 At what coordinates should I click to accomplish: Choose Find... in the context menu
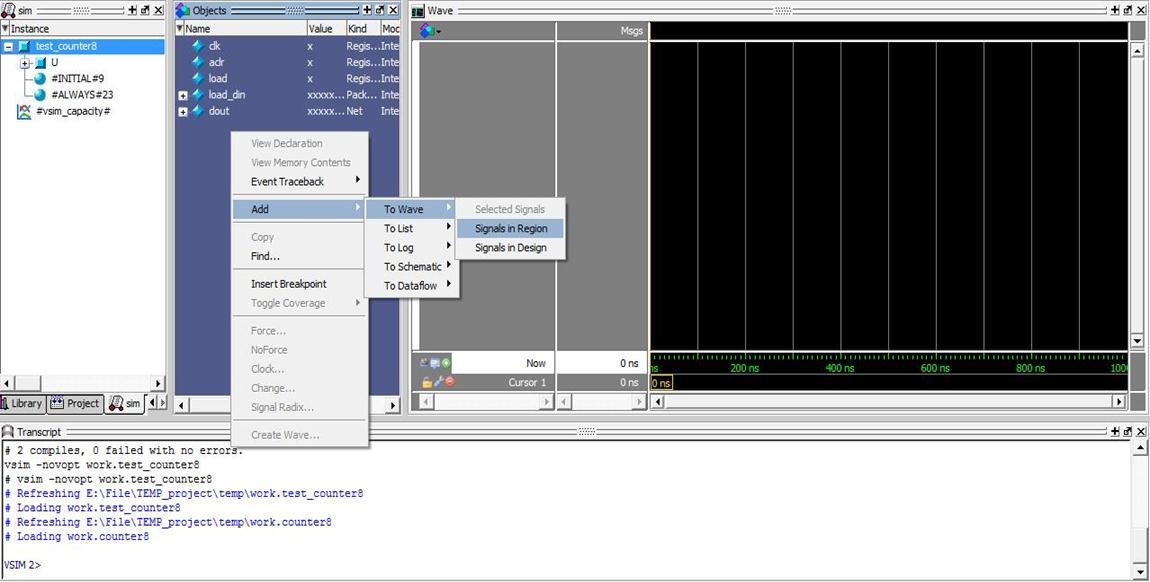(299, 257)
